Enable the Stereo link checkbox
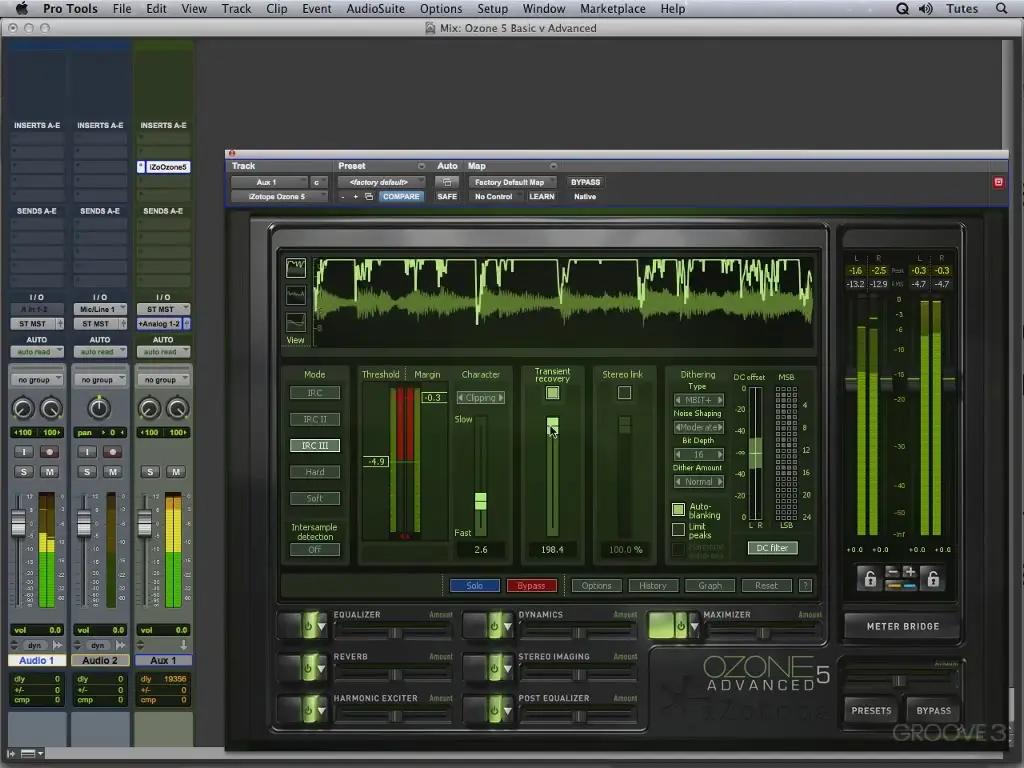Screen dimensions: 1024x768 pyautogui.click(x=624, y=392)
